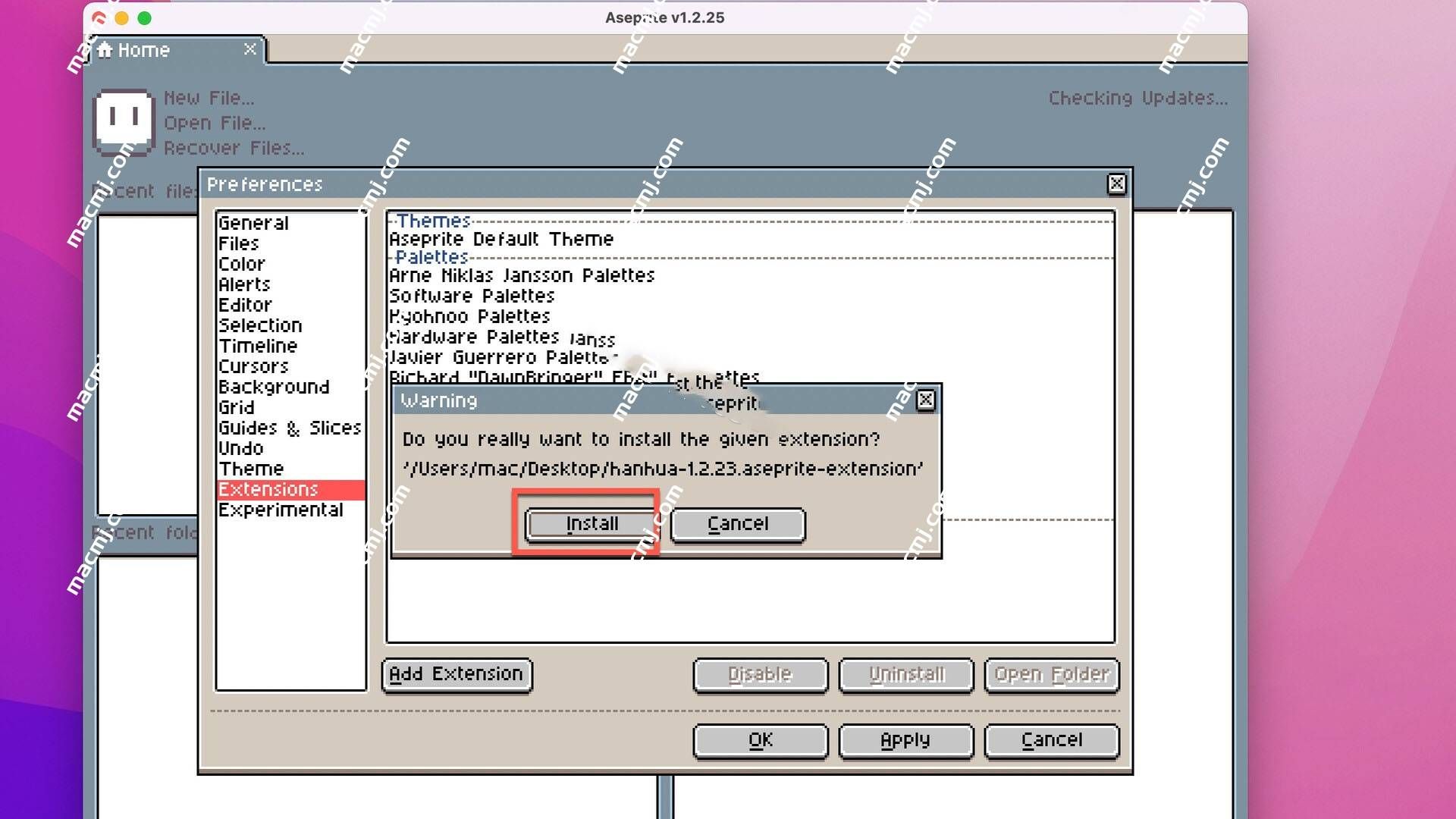Open the Background preferences section
Image resolution: width=1456 pixels, height=819 pixels.
point(290,387)
